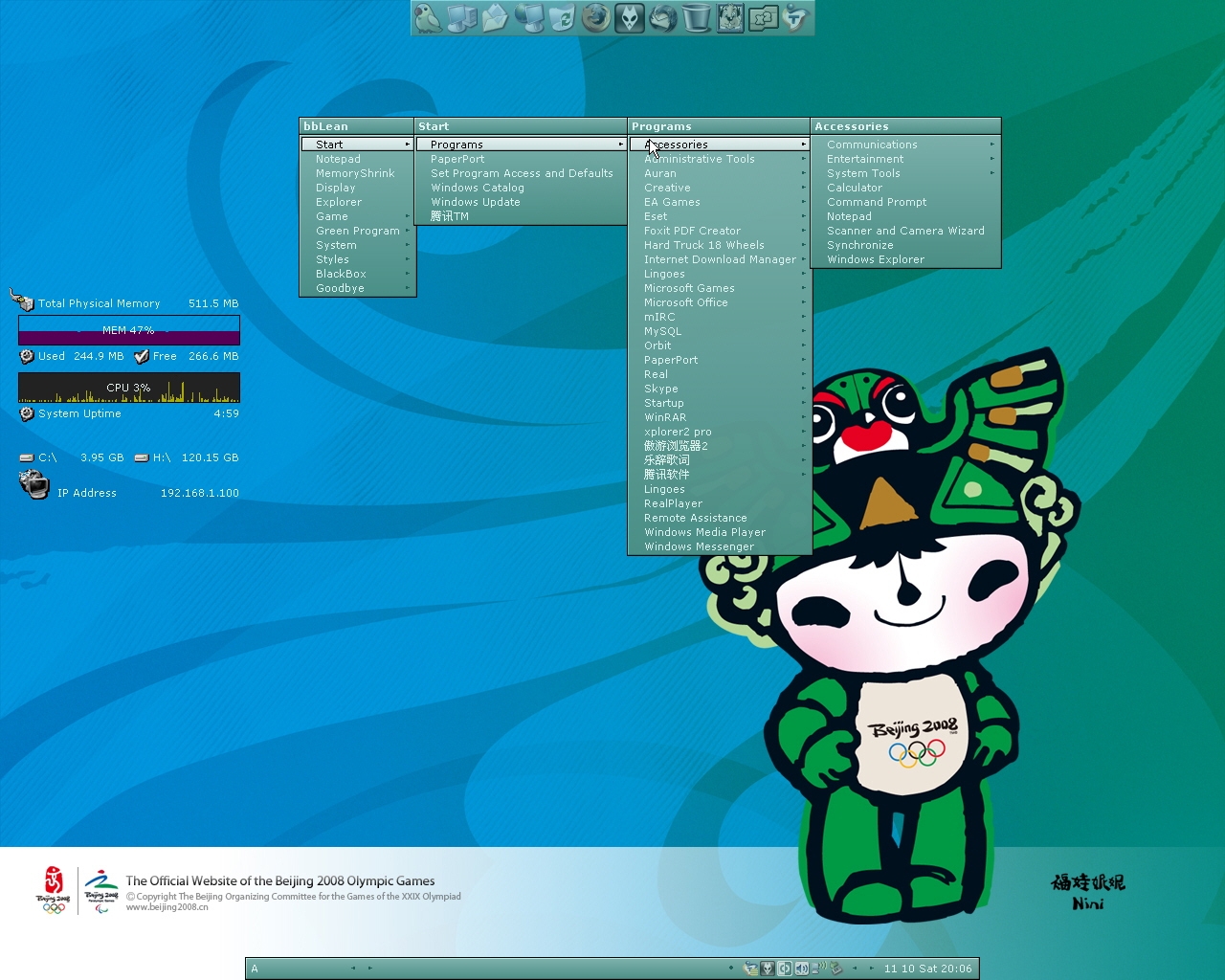Click the H:\ drive icon
The image size is (1225, 980).
[x=142, y=457]
